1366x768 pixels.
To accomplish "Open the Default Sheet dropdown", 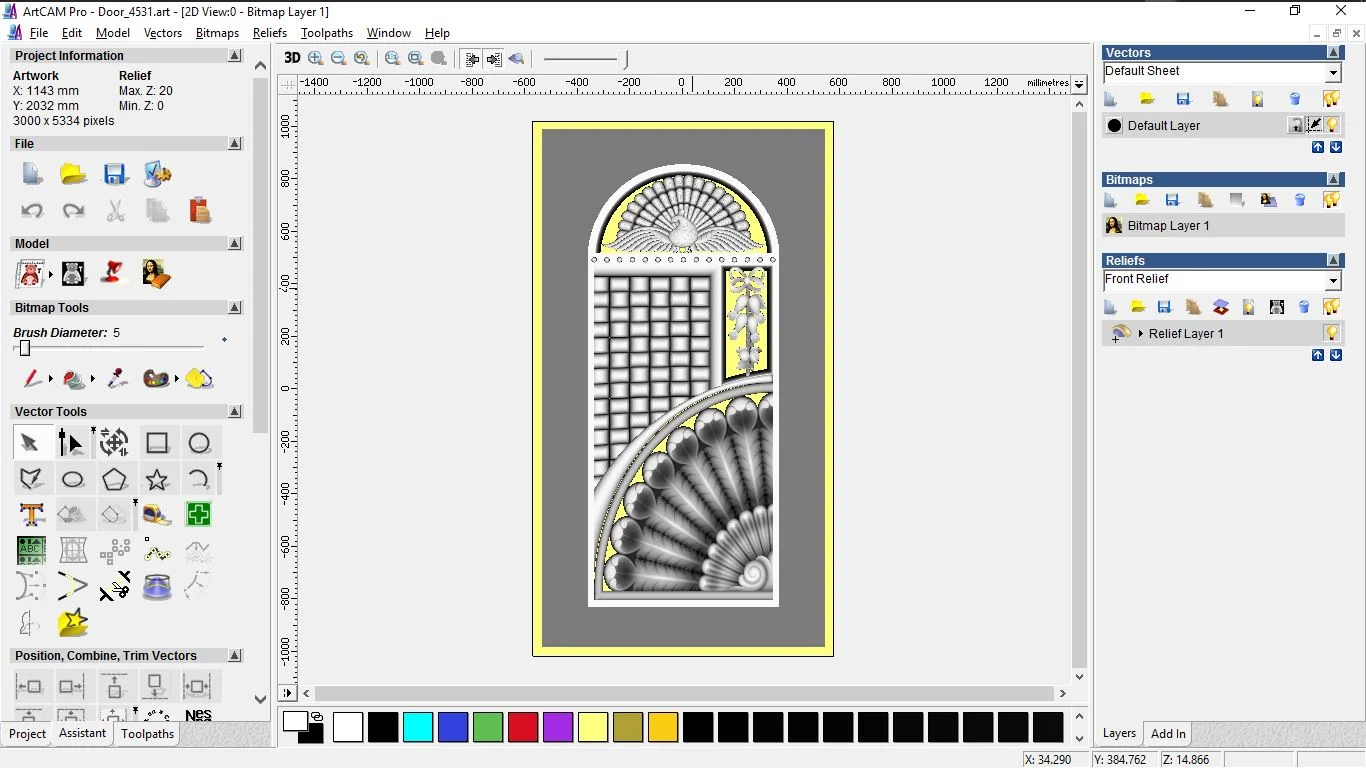I will point(1333,73).
